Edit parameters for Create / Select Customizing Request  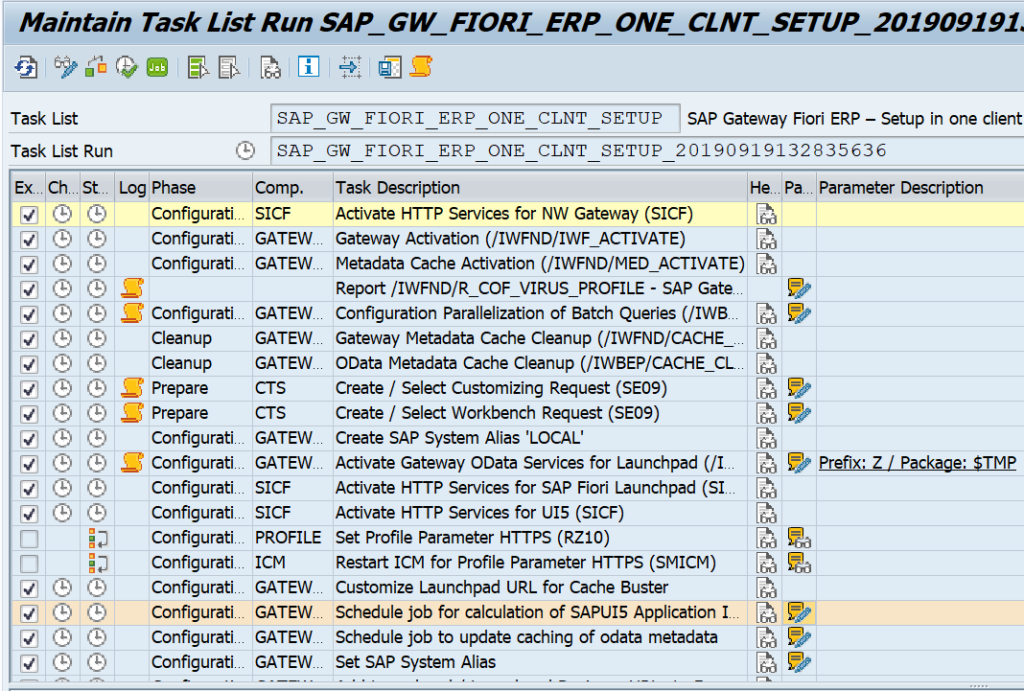(x=795, y=388)
